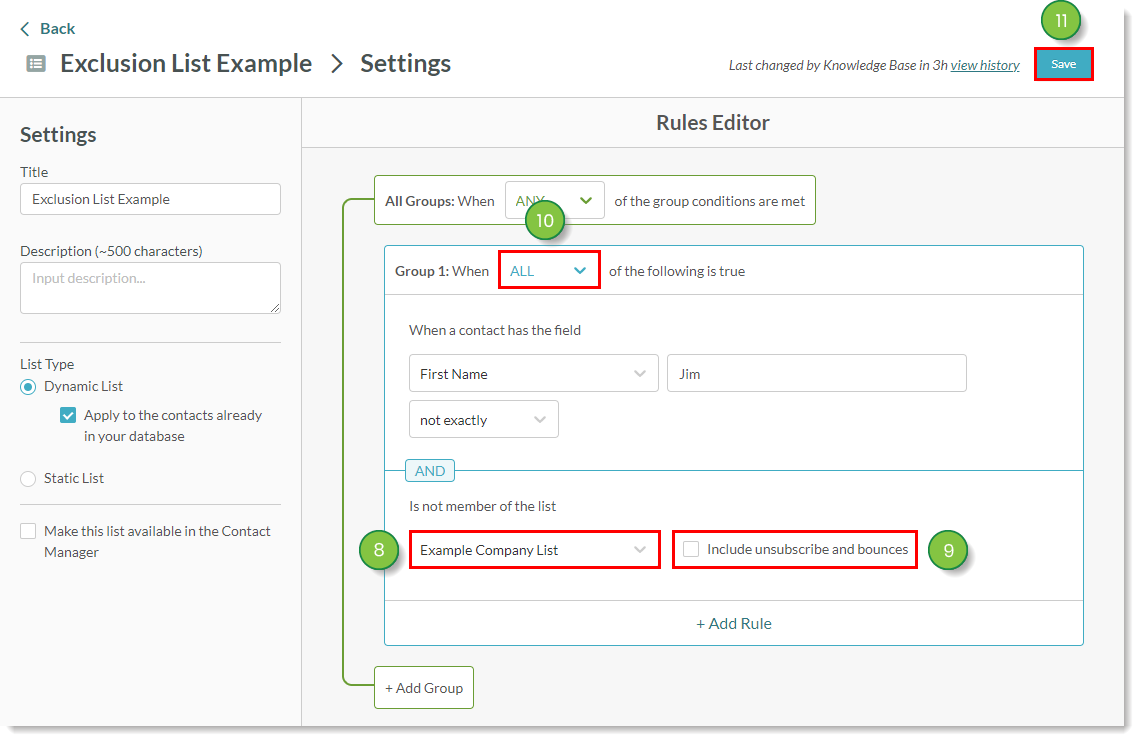Uncheck Apply to the contacts already in database

pyautogui.click(x=68, y=416)
